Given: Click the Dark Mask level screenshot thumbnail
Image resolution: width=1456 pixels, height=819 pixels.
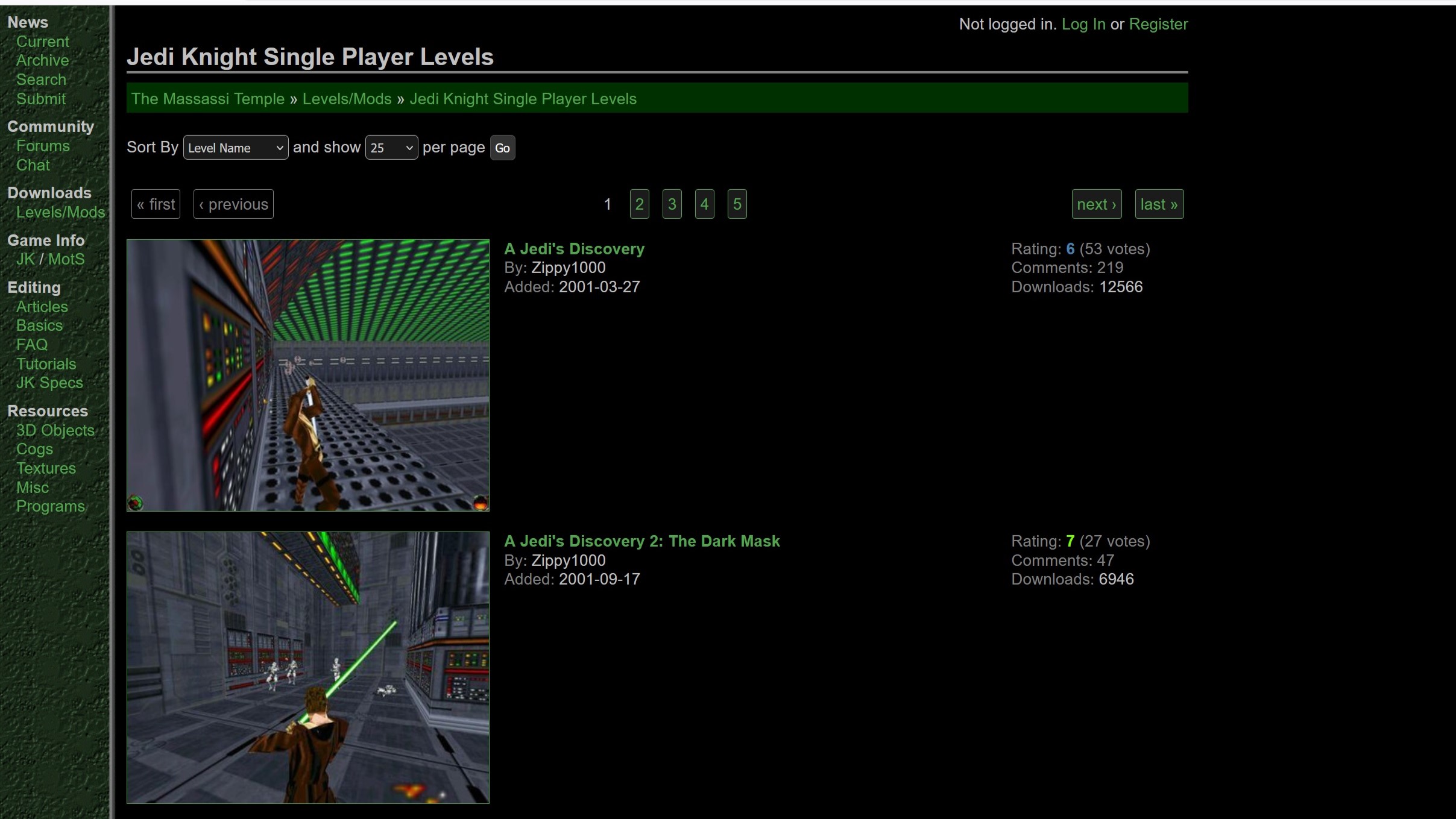Looking at the screenshot, I should pyautogui.click(x=308, y=668).
